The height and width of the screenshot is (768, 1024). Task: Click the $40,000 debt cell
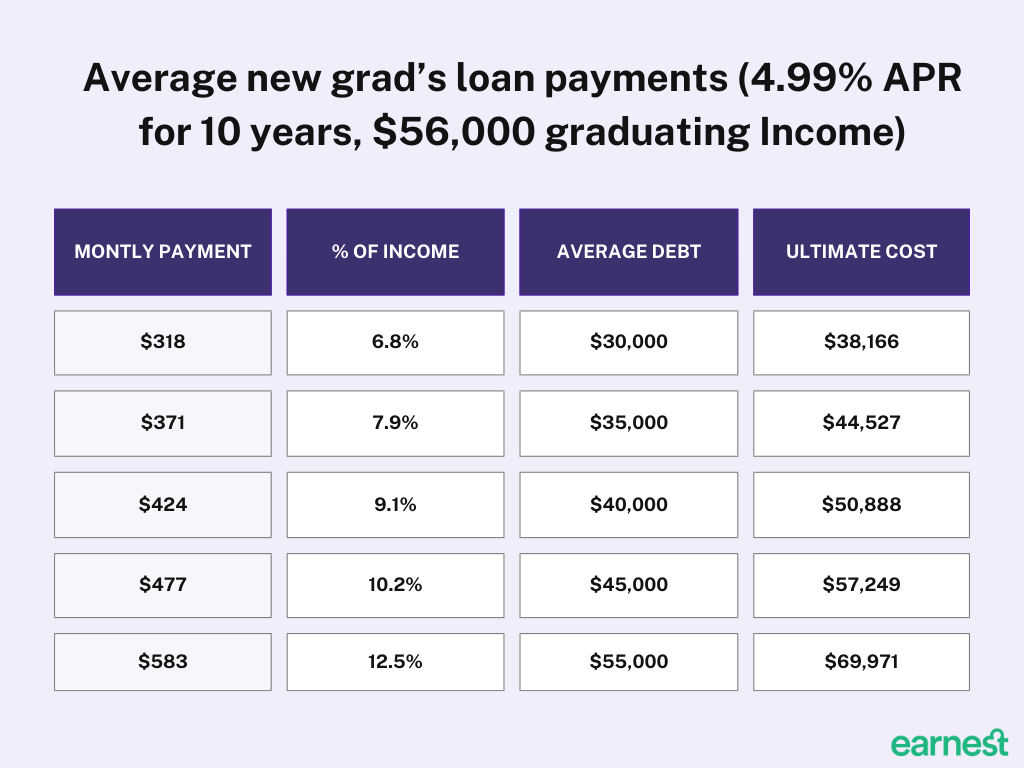tap(629, 505)
